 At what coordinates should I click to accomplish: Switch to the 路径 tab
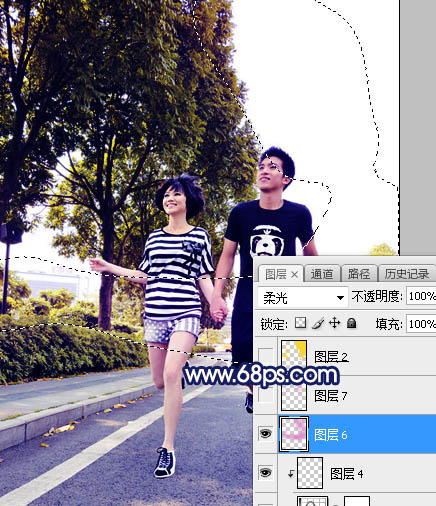pyautogui.click(x=359, y=274)
